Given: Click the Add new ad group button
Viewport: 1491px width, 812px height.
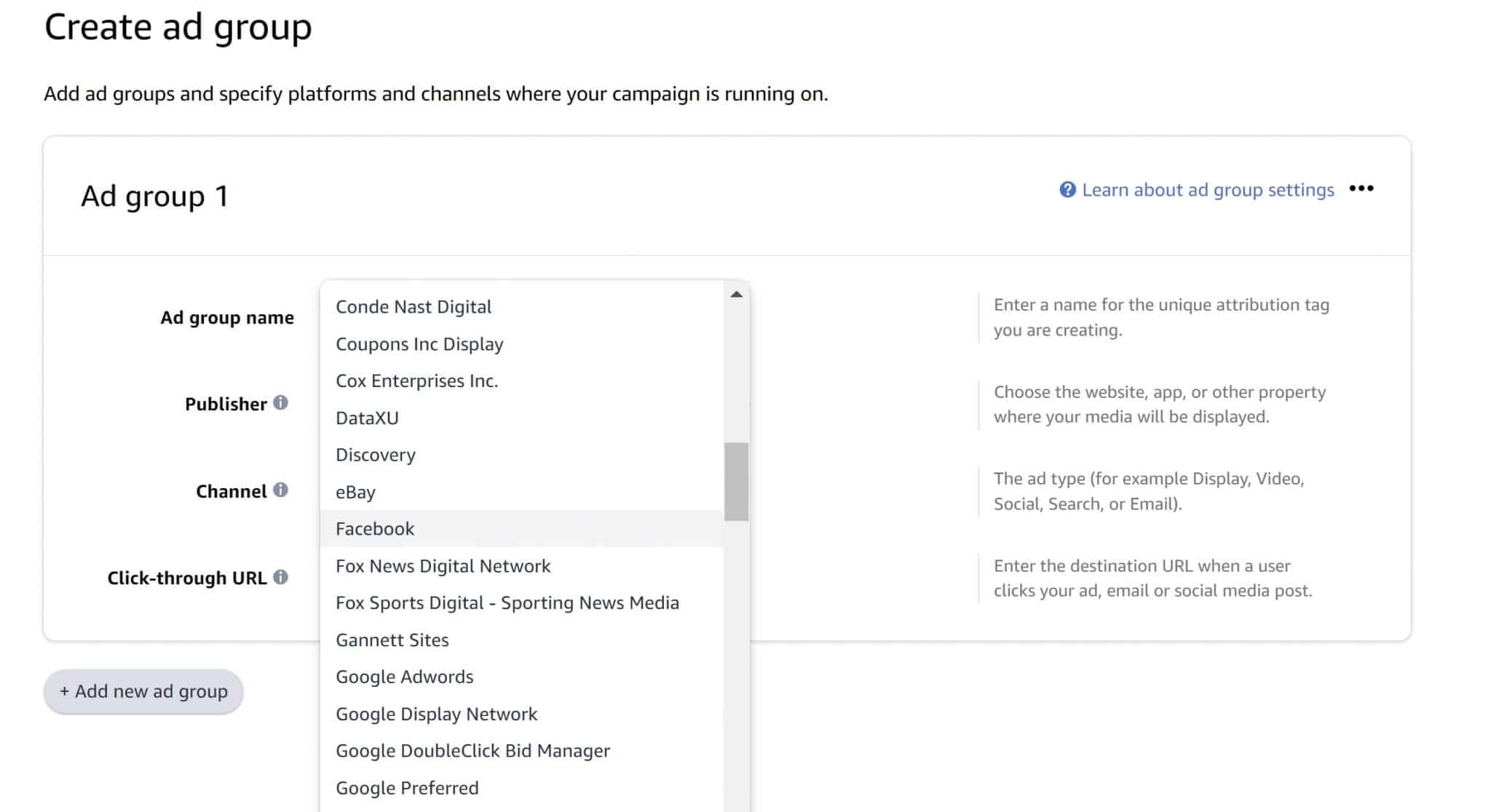Looking at the screenshot, I should 143,691.
